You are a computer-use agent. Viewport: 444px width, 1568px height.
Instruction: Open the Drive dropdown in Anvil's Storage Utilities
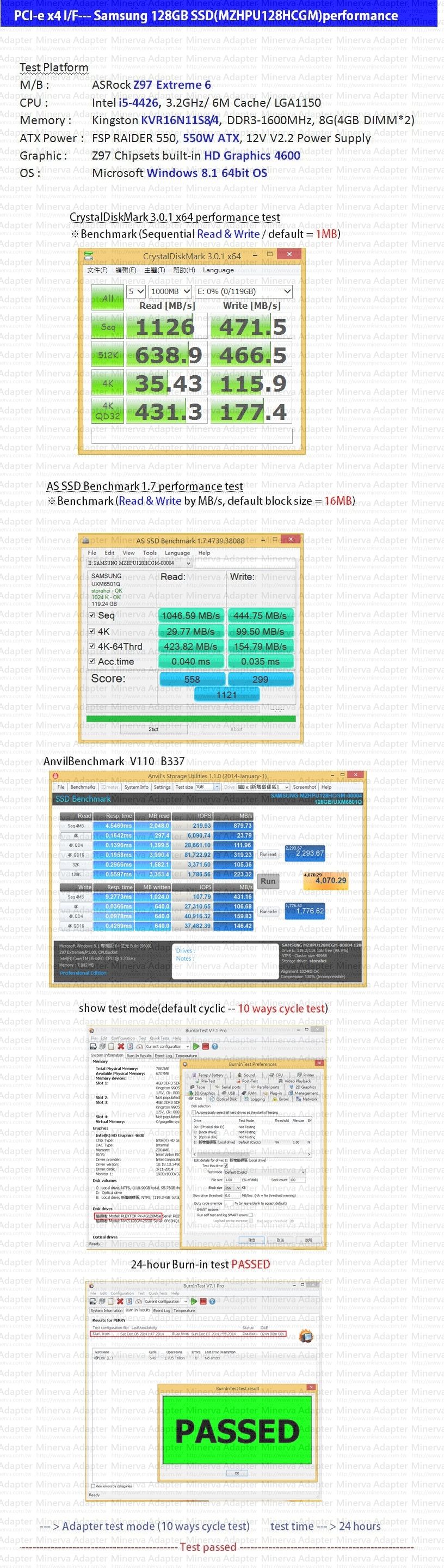264,787
